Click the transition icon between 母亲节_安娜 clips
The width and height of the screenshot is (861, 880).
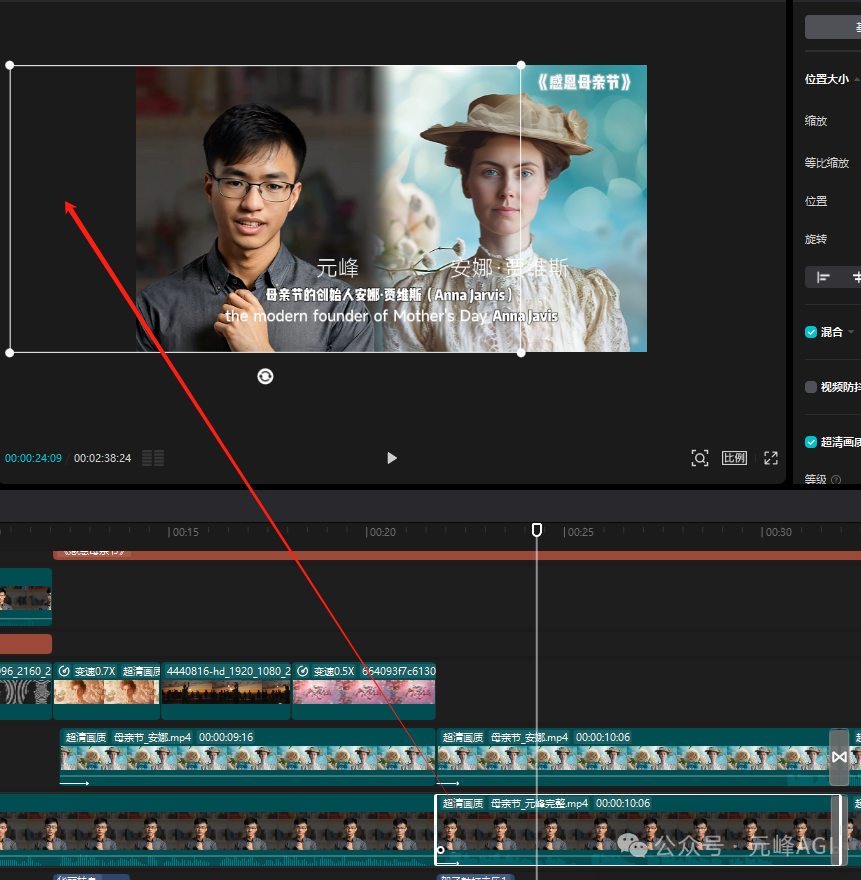coord(839,757)
